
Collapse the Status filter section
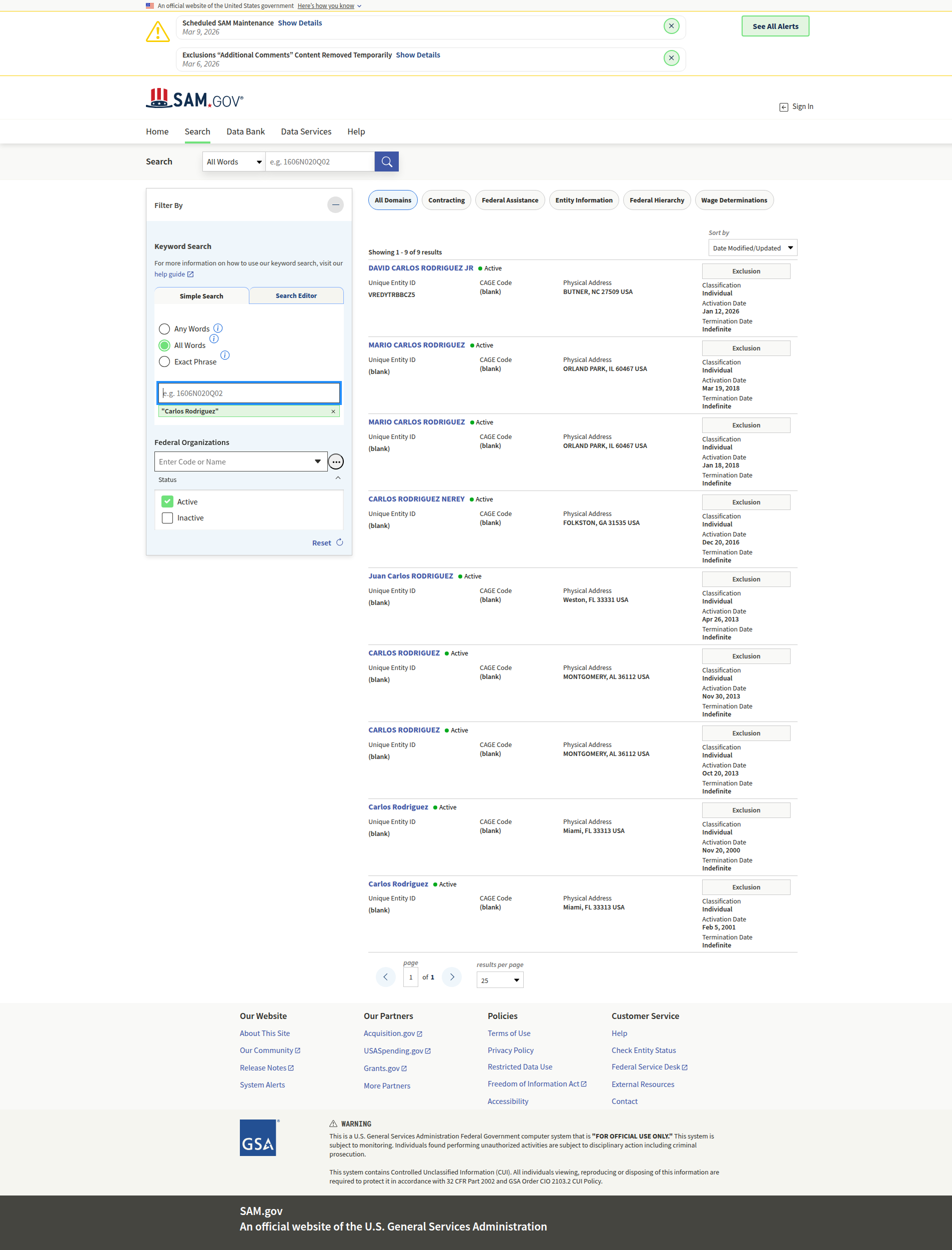click(338, 479)
